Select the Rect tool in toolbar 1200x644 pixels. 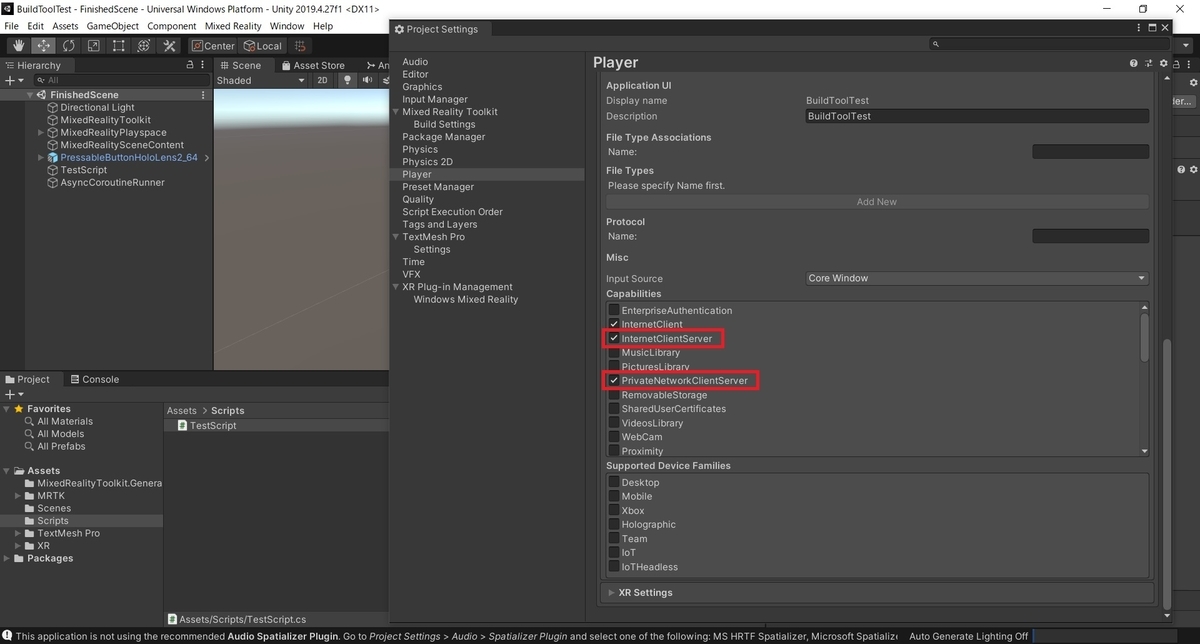(x=118, y=45)
